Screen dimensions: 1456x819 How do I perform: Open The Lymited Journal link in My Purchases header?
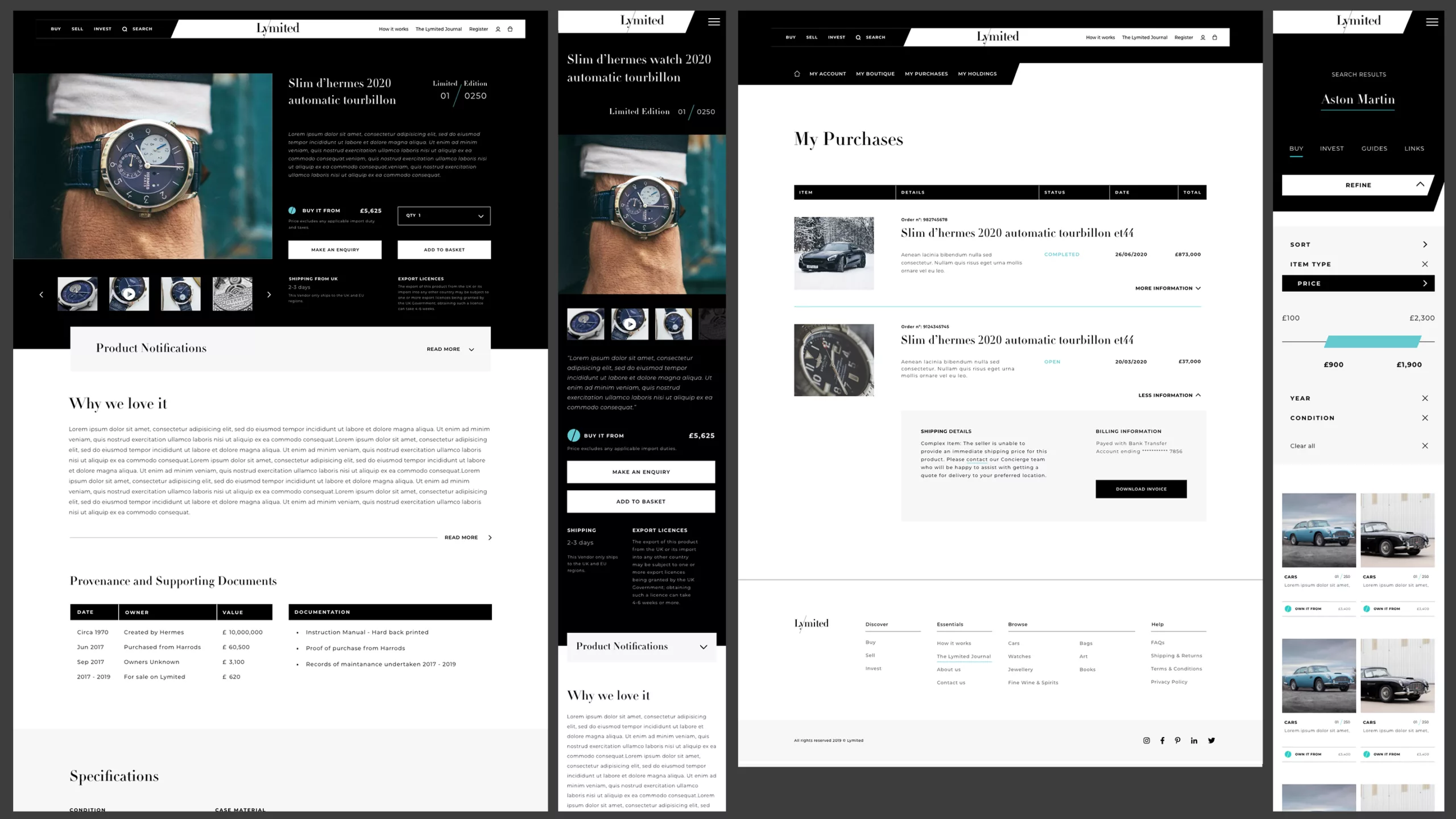point(1144,38)
